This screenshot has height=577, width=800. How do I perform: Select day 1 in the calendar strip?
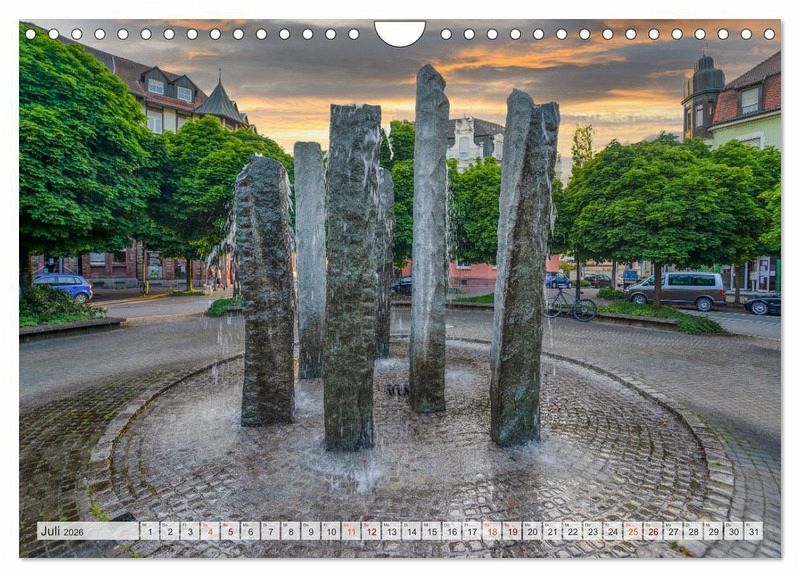click(x=149, y=531)
